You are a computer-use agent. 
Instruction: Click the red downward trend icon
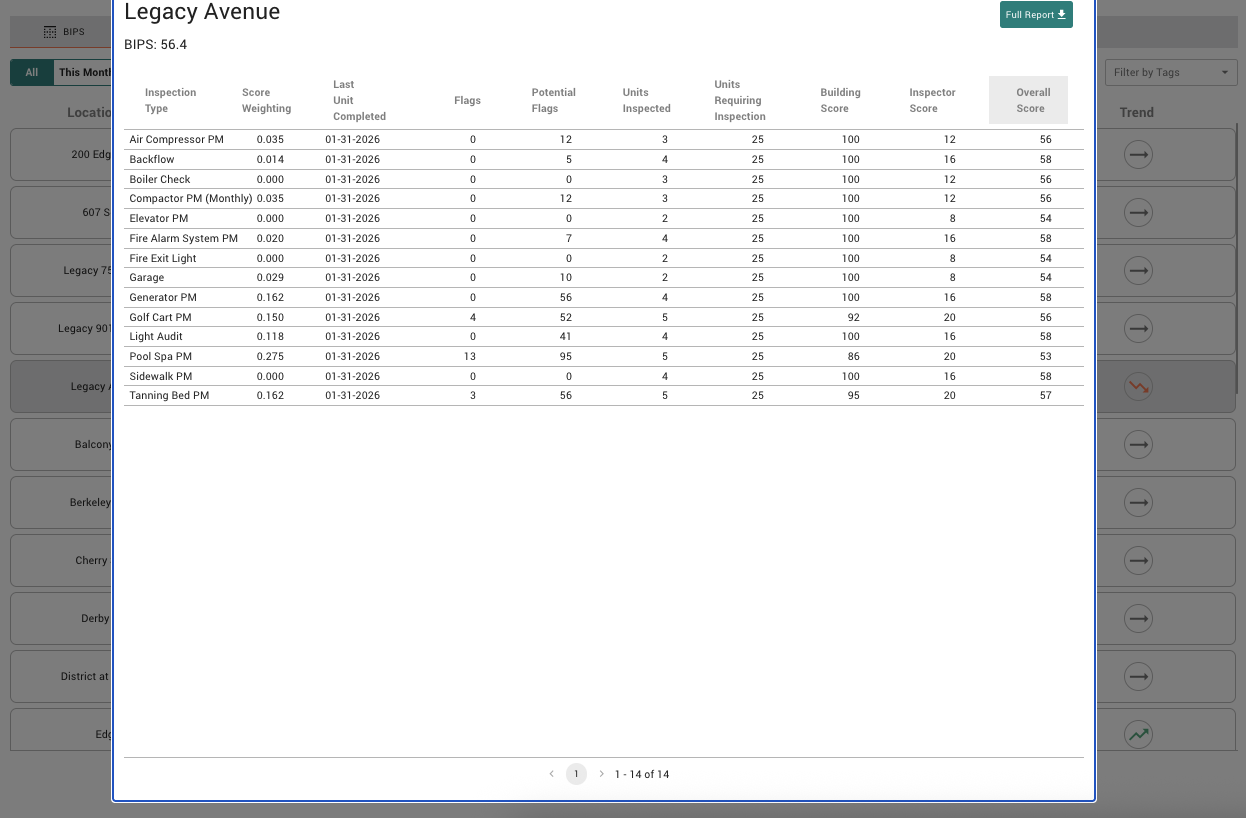point(1138,386)
